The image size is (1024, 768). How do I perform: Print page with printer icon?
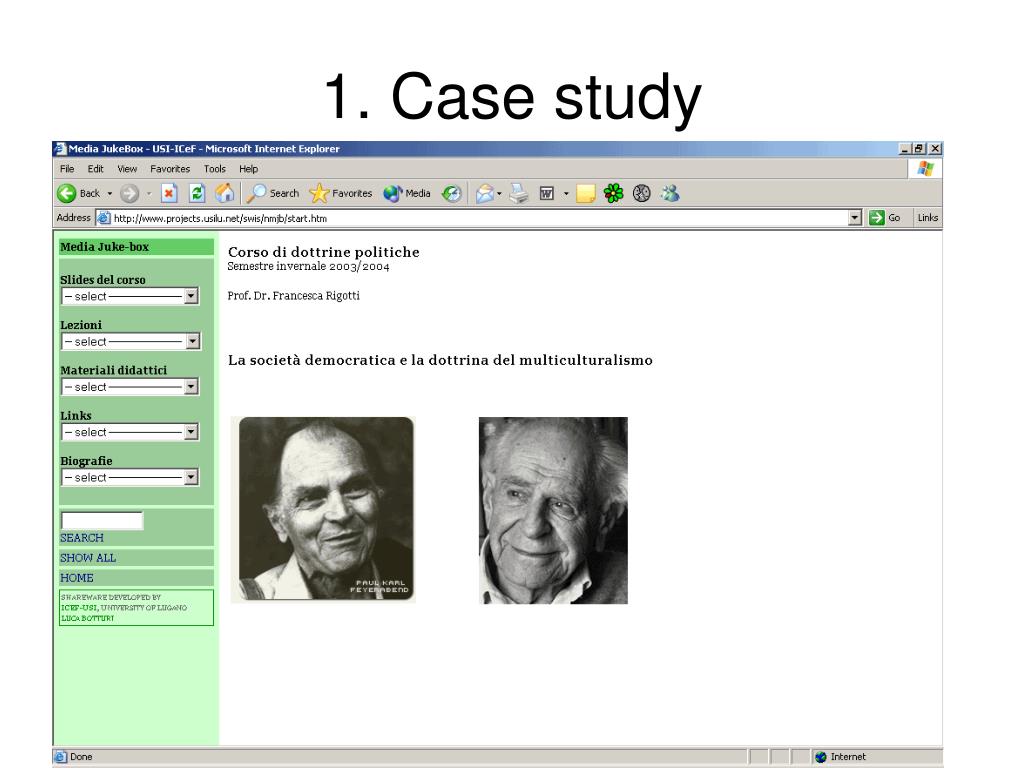click(519, 193)
